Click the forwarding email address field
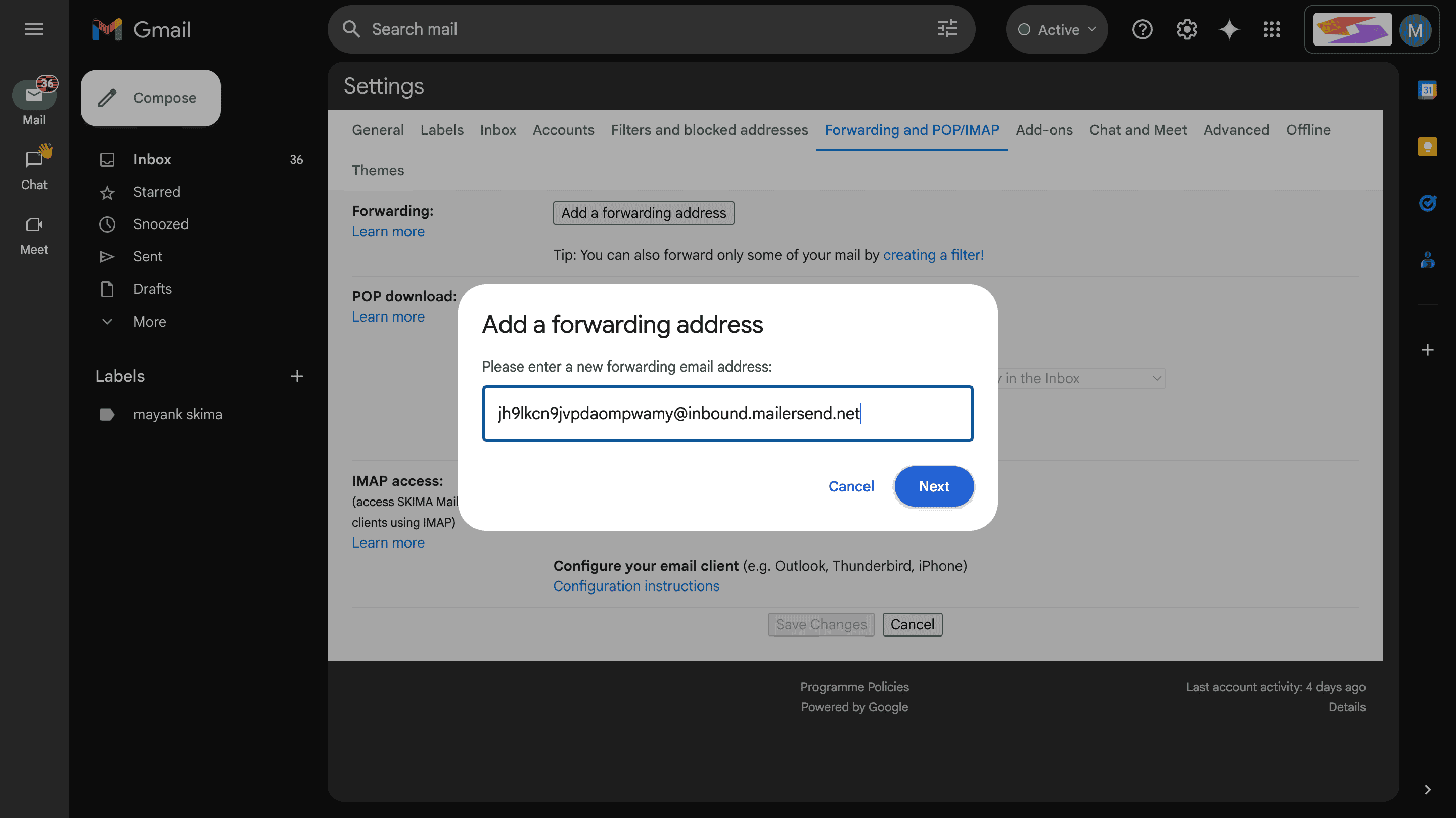Screen dimensions: 1456x818 point(727,413)
